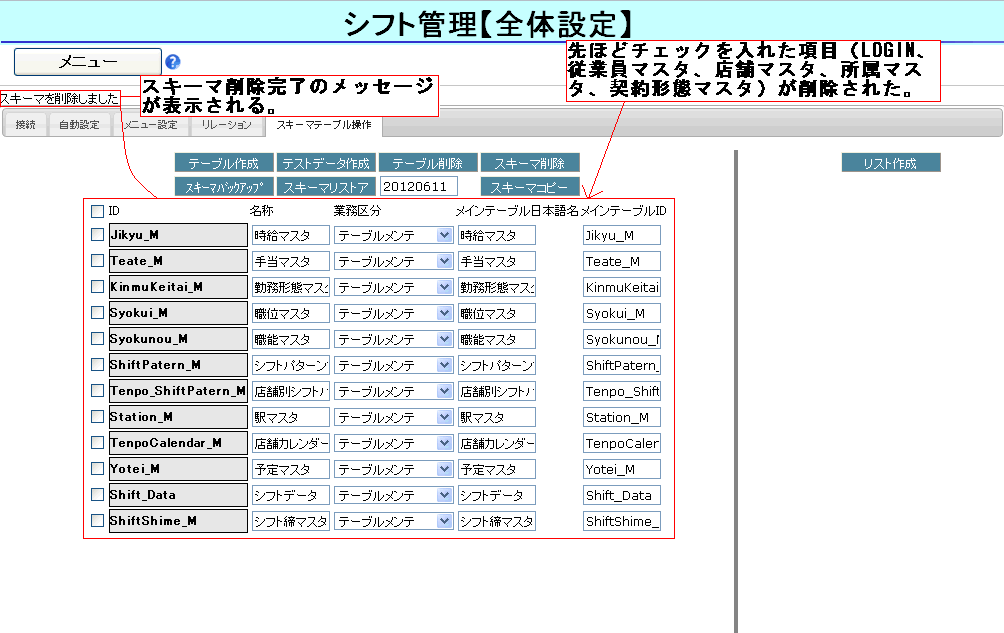Click the テストデータ作成 button
Viewport: 1004px width, 633px height.
tap(326, 163)
